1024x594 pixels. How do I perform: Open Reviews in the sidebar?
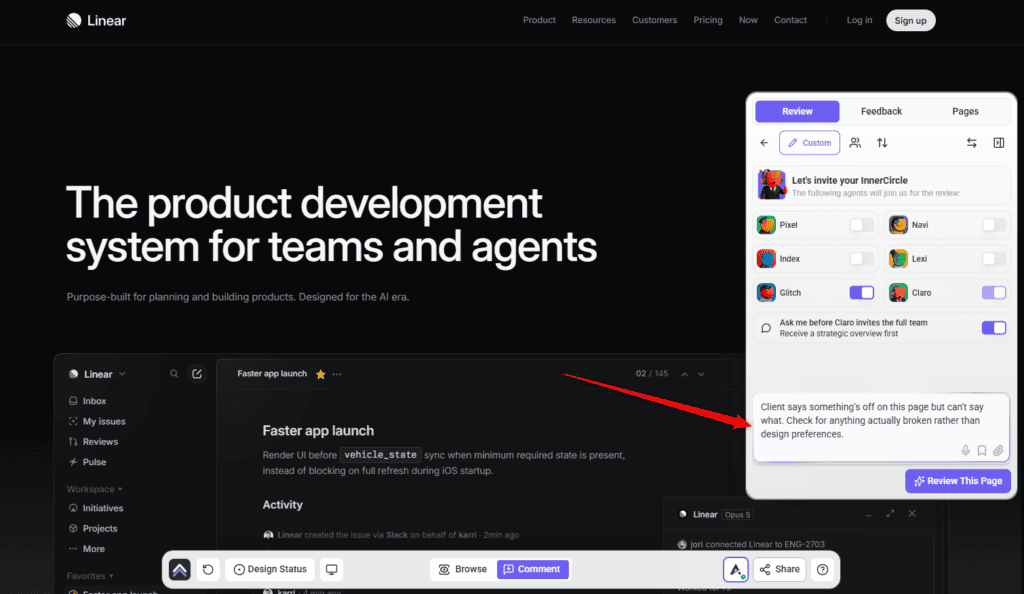coord(93,441)
